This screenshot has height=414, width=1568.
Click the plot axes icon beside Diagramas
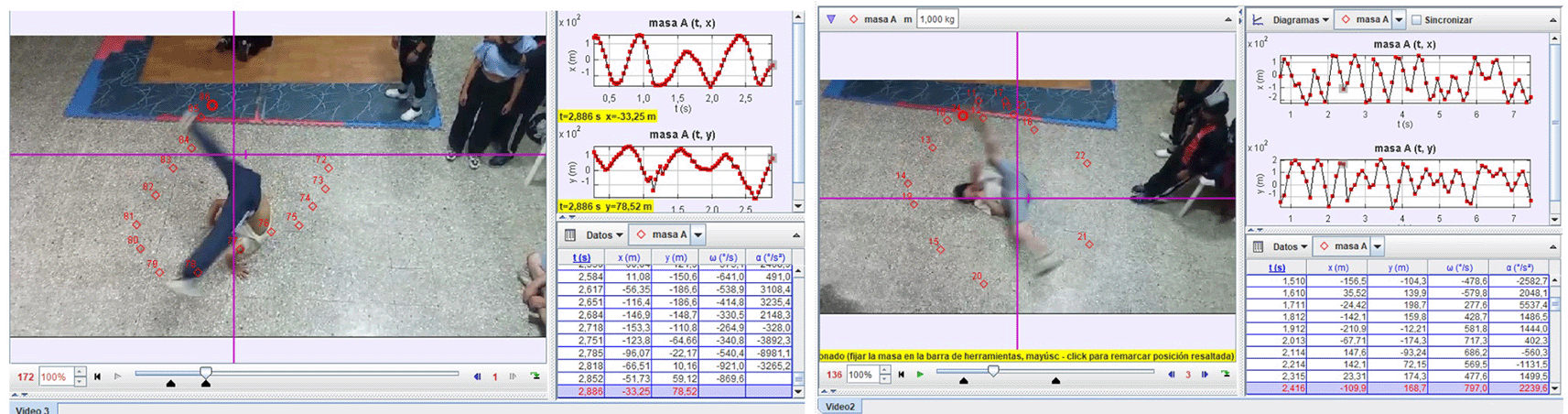[1258, 19]
